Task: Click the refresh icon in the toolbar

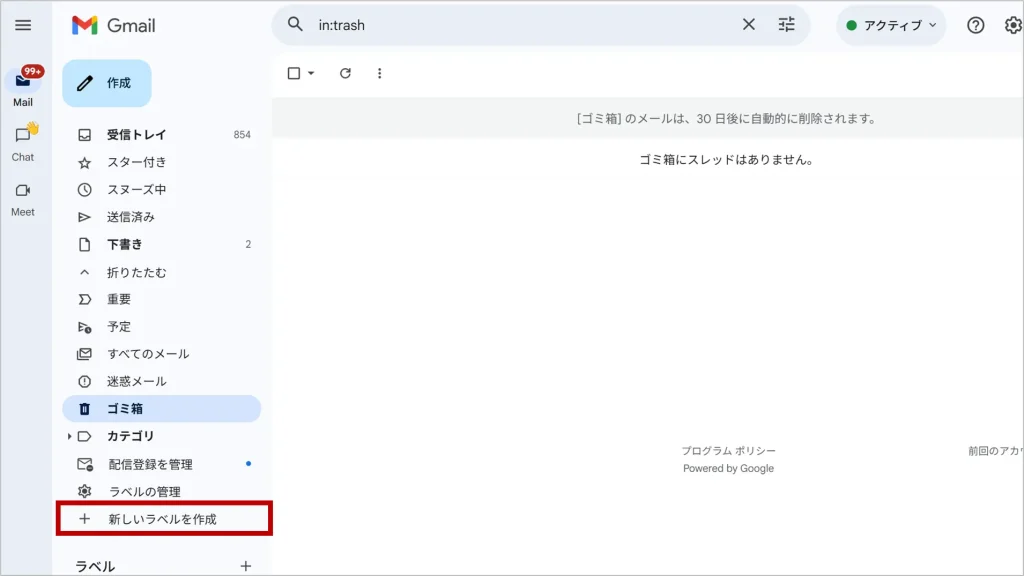Action: pyautogui.click(x=345, y=73)
